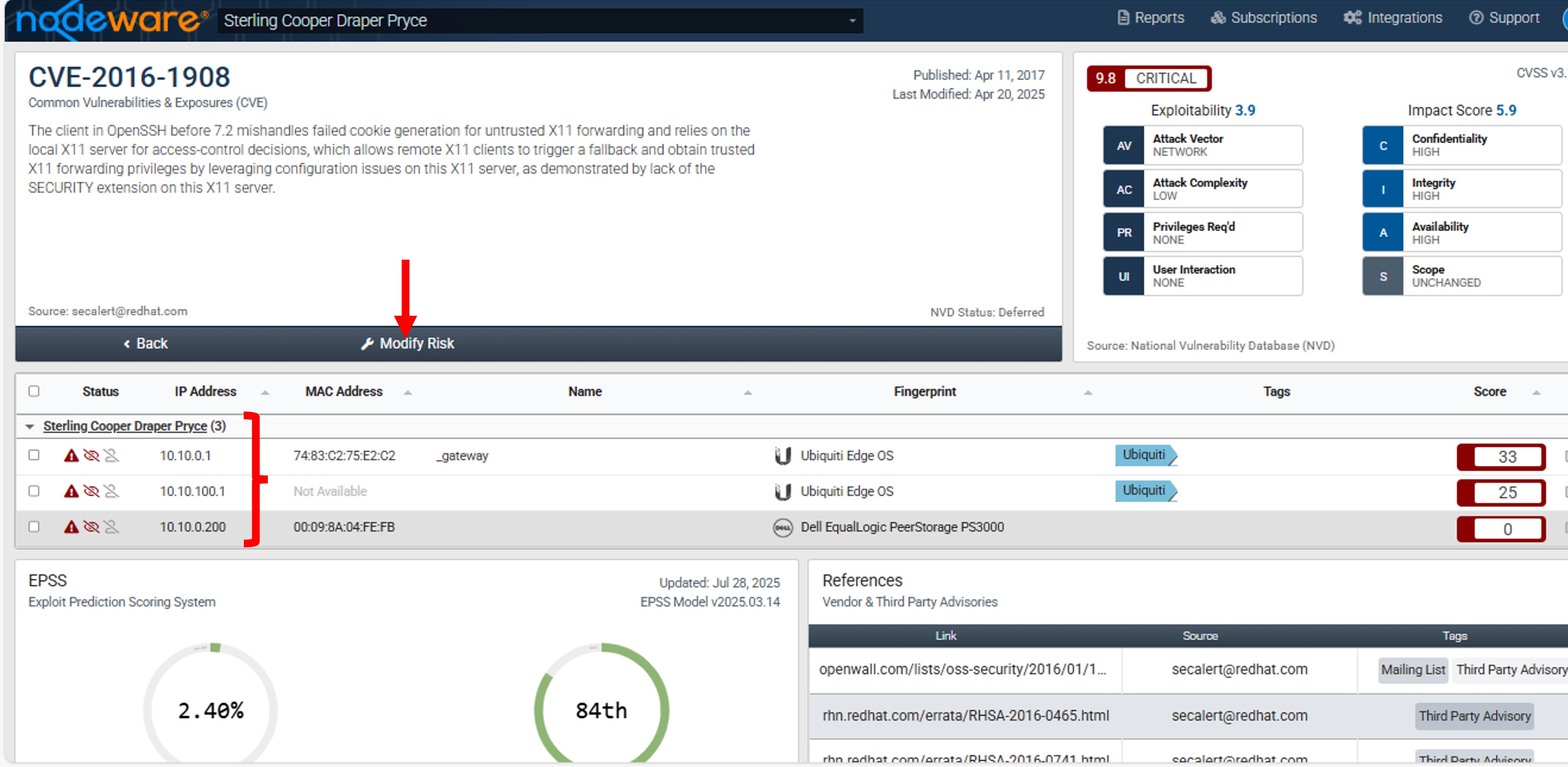Viewport: 1568px width, 767px height.
Task: Click the S Scope tile
Action: point(1462,276)
